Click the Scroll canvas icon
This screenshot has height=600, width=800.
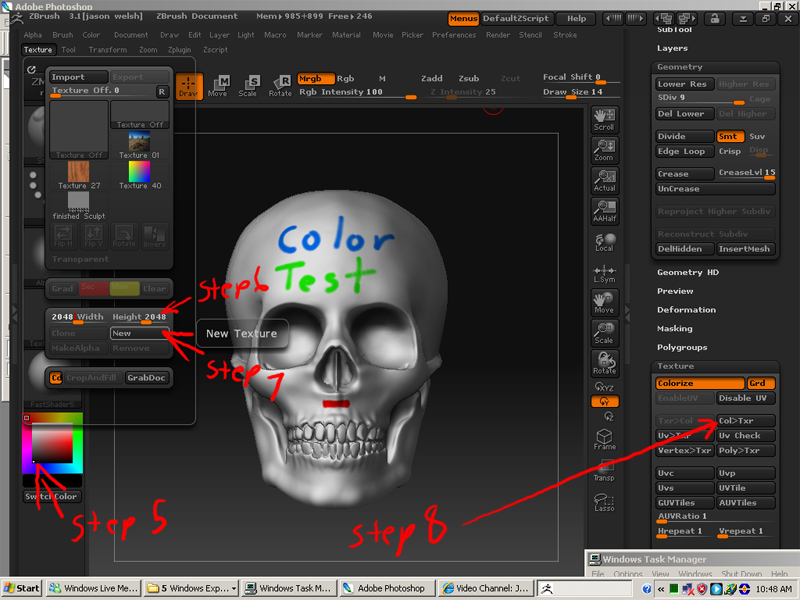coord(605,120)
